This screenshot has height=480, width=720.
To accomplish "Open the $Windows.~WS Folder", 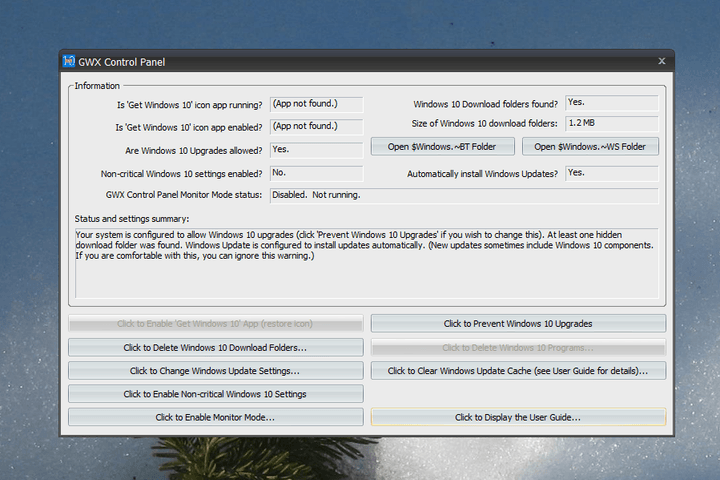I will 590,147.
